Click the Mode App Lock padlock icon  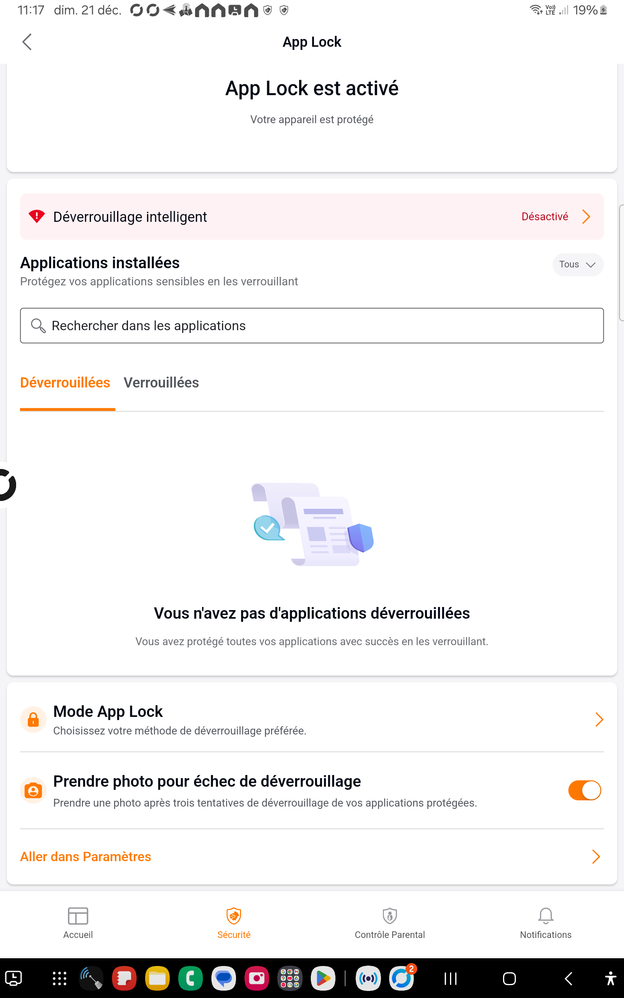pyautogui.click(x=33, y=719)
